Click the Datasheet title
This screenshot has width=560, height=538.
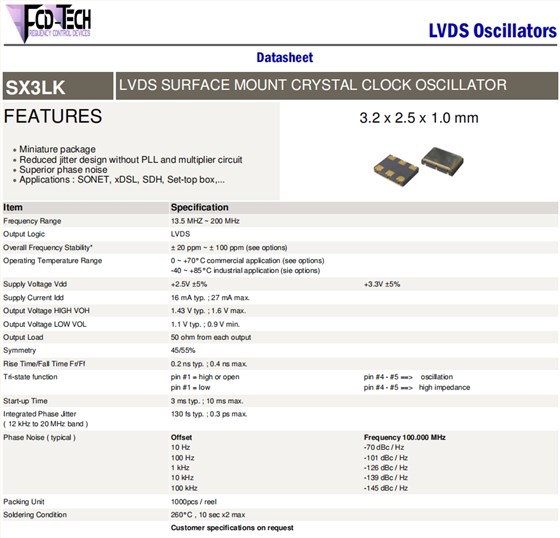pyautogui.click(x=285, y=58)
